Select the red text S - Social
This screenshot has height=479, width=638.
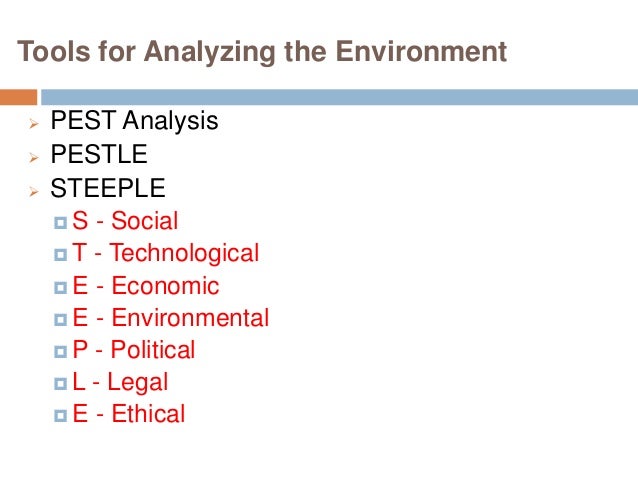pos(125,221)
